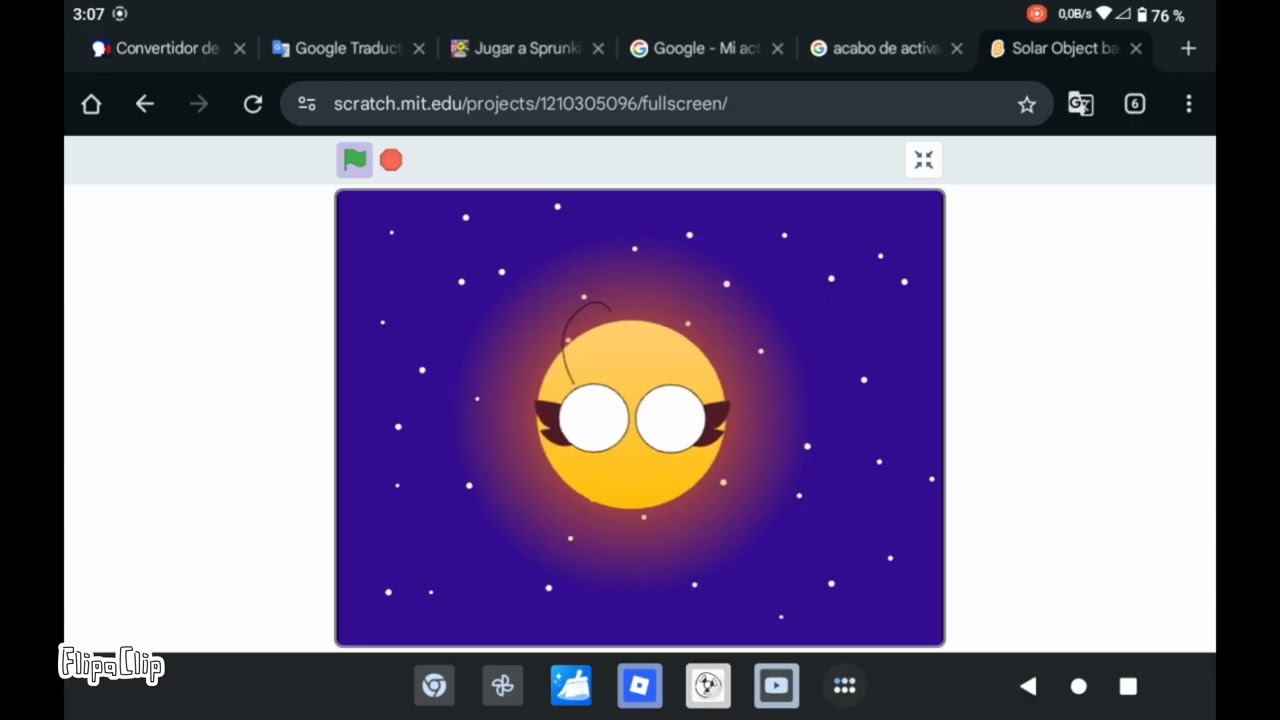
Task: Tap the screen recording indicator in status bar
Action: pos(1037,14)
